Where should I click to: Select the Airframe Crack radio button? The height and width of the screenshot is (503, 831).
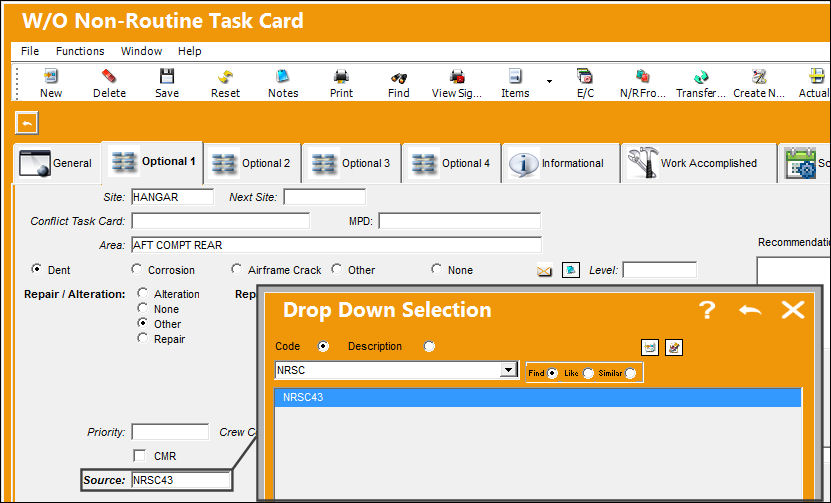pyautogui.click(x=236, y=269)
